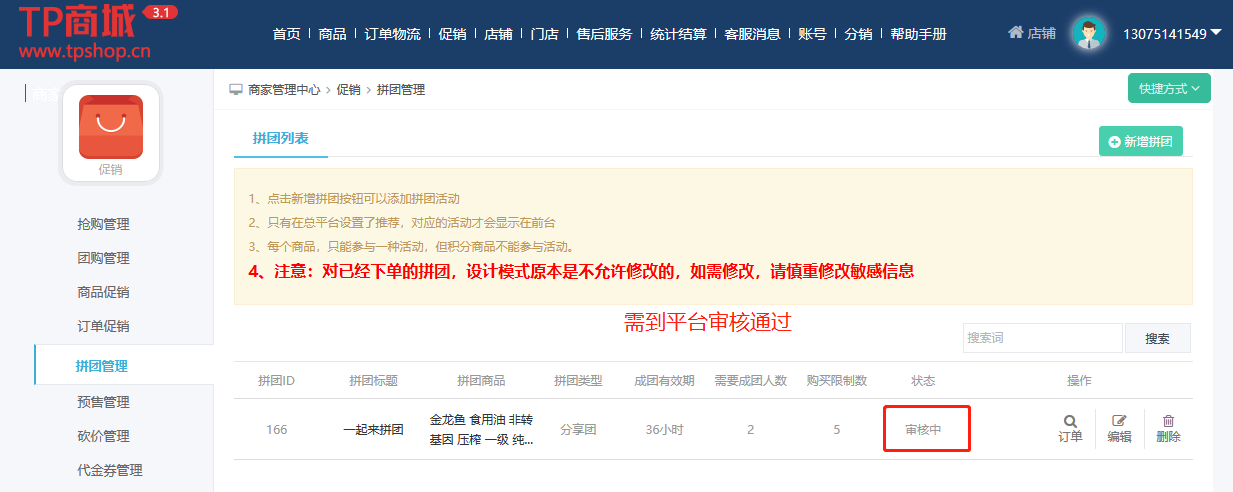Viewport: 1233px width, 492px height.
Task: Click the red shopping bag promotion icon
Action: pyautogui.click(x=110, y=127)
